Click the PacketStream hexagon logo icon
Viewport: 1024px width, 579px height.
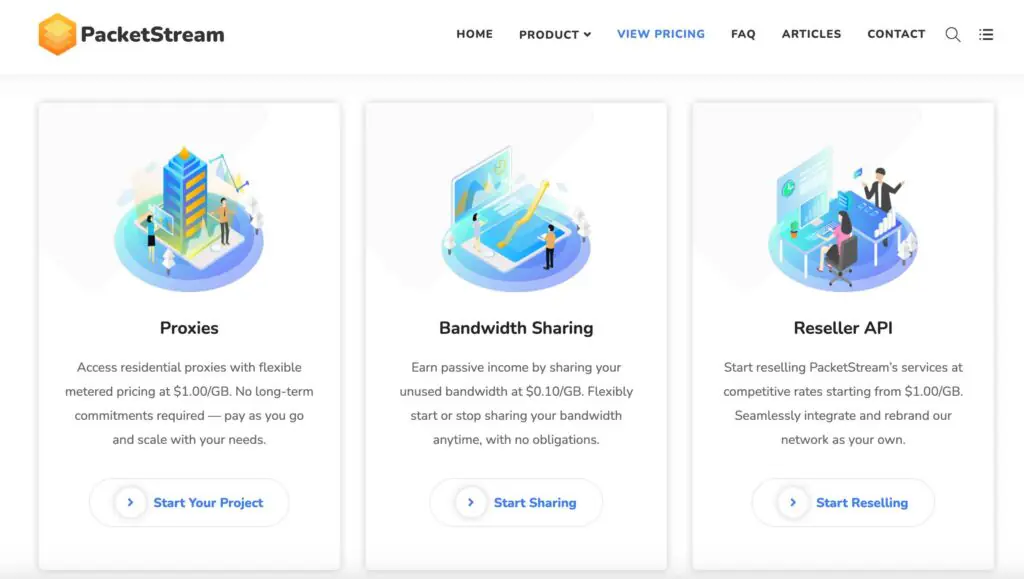coord(57,34)
